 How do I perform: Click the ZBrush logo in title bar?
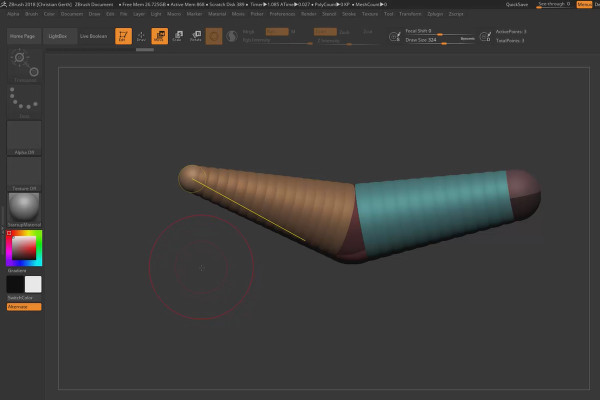[3, 4]
